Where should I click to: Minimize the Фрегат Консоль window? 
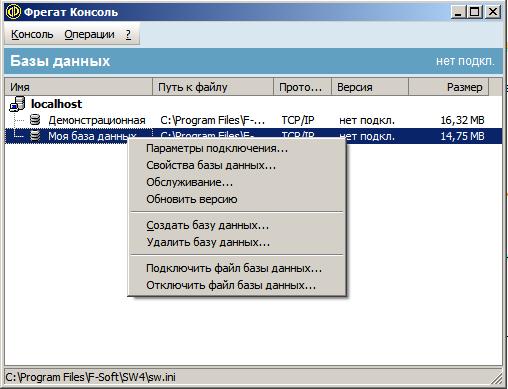(x=458, y=12)
